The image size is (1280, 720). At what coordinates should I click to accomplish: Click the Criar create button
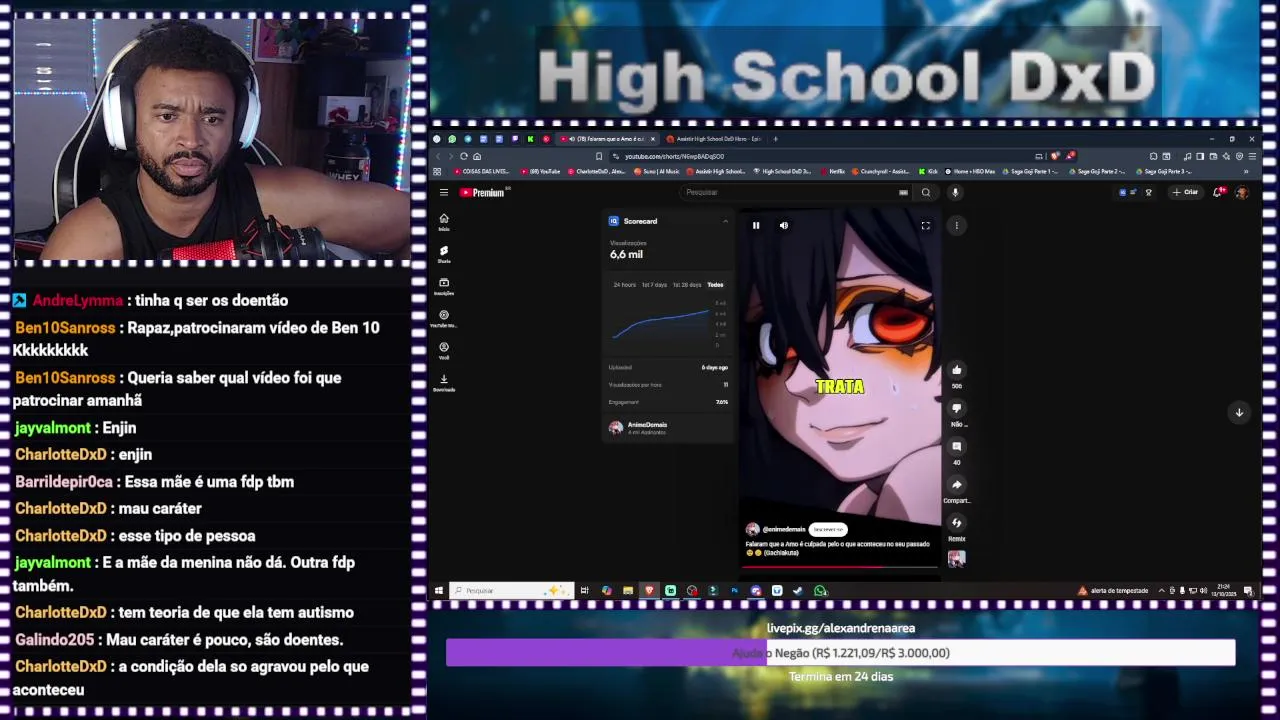point(1186,192)
